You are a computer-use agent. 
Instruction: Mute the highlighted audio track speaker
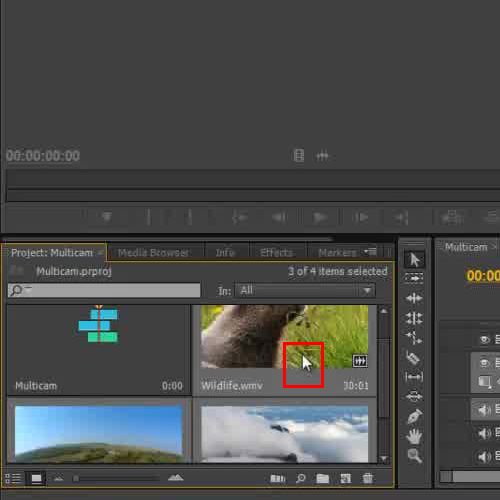485,409
